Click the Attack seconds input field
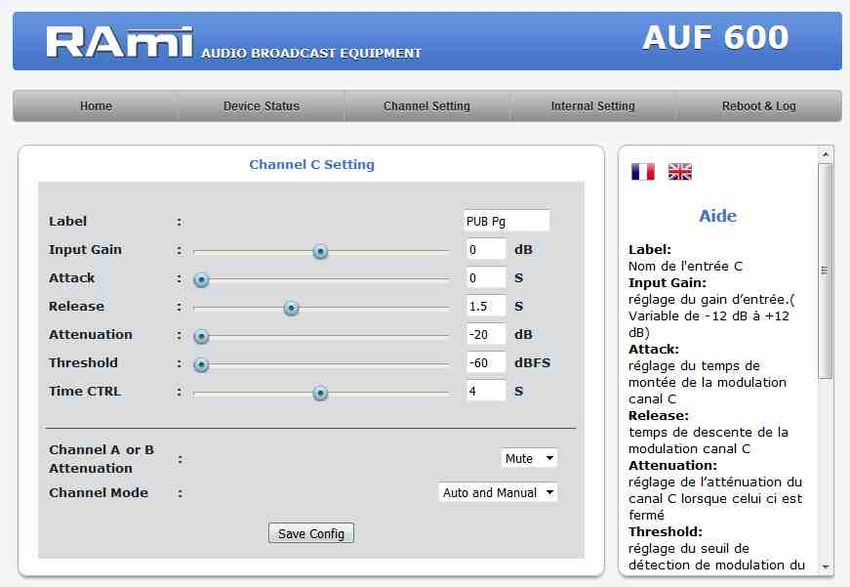Image resolution: width=850 pixels, height=587 pixels. pos(485,278)
